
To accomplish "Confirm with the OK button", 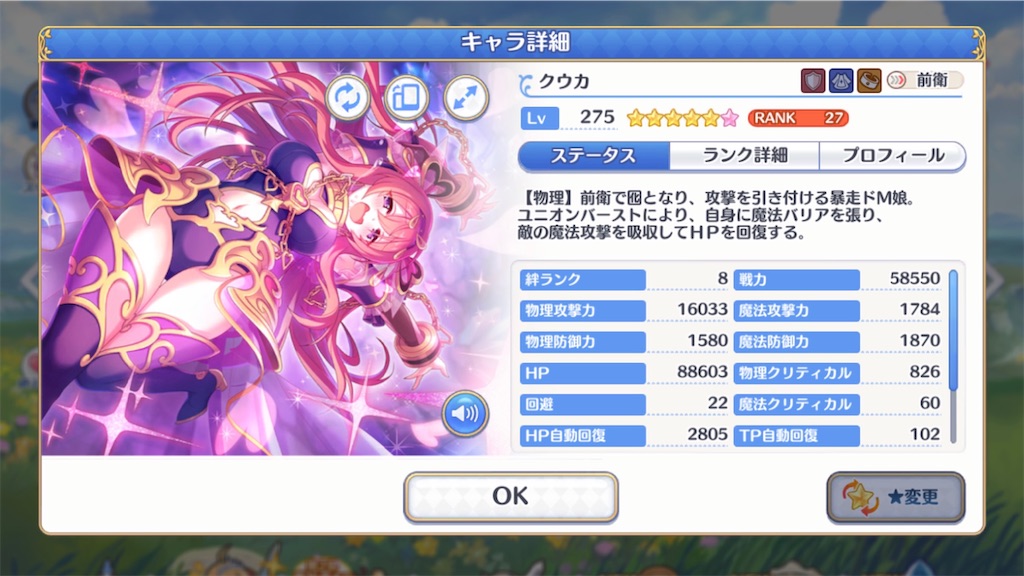I will [x=511, y=496].
